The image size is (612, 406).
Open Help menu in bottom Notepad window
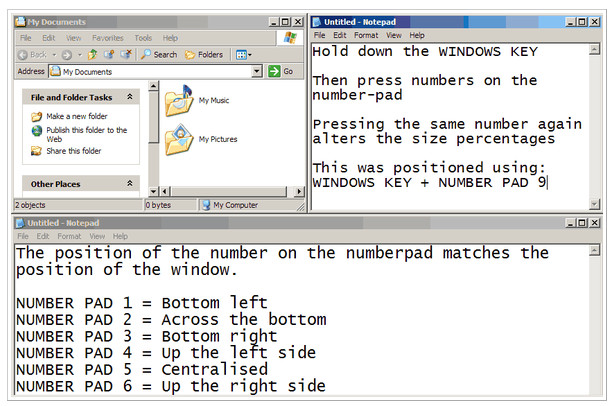tap(120, 236)
